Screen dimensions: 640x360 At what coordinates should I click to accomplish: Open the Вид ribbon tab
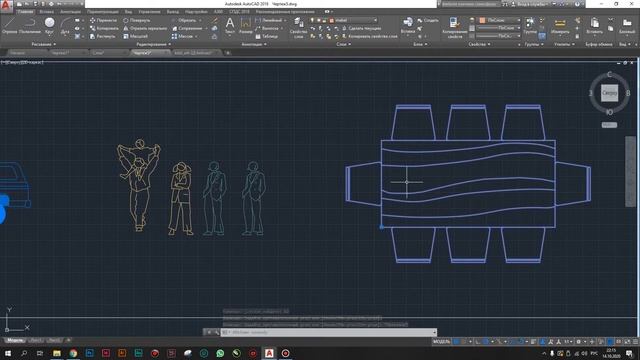(128, 12)
